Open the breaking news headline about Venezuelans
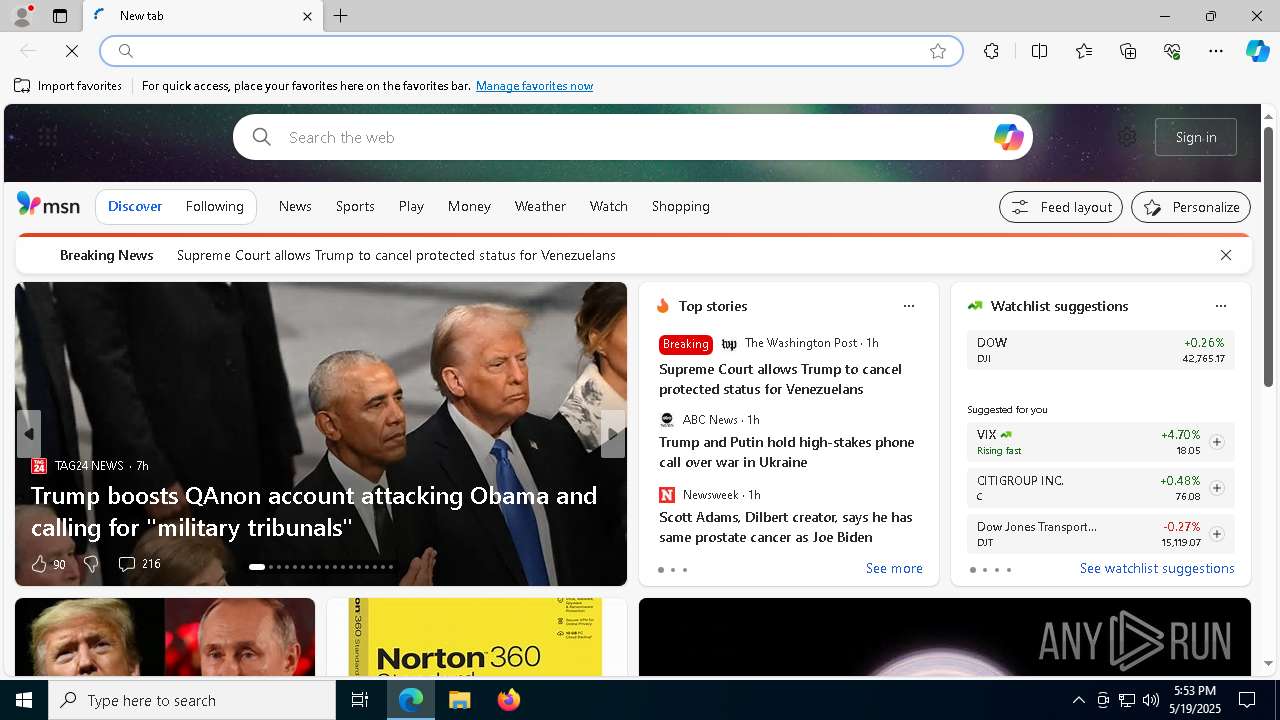Image resolution: width=1280 pixels, height=720 pixels. (x=396, y=255)
